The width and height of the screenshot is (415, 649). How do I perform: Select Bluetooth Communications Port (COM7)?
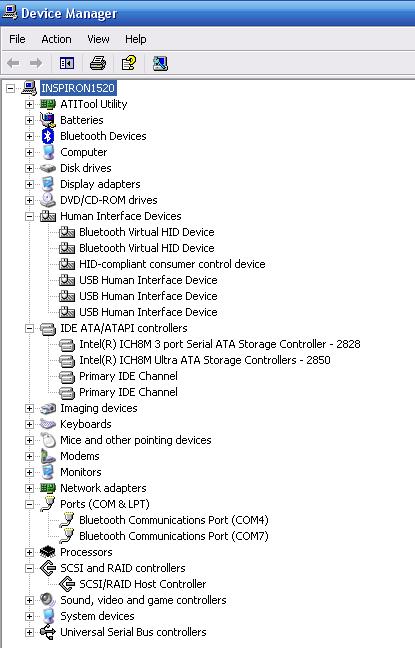174,536
